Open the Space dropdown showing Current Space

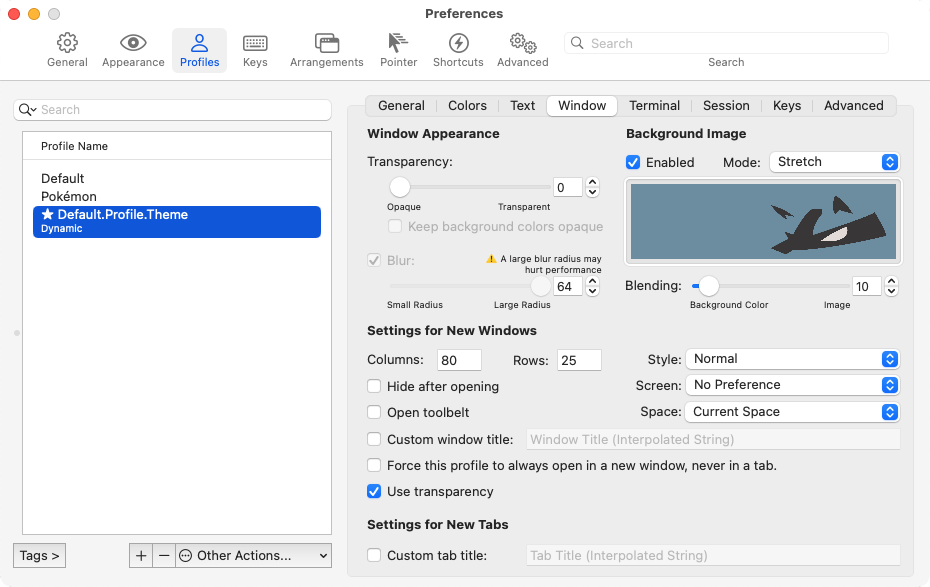[x=792, y=412]
